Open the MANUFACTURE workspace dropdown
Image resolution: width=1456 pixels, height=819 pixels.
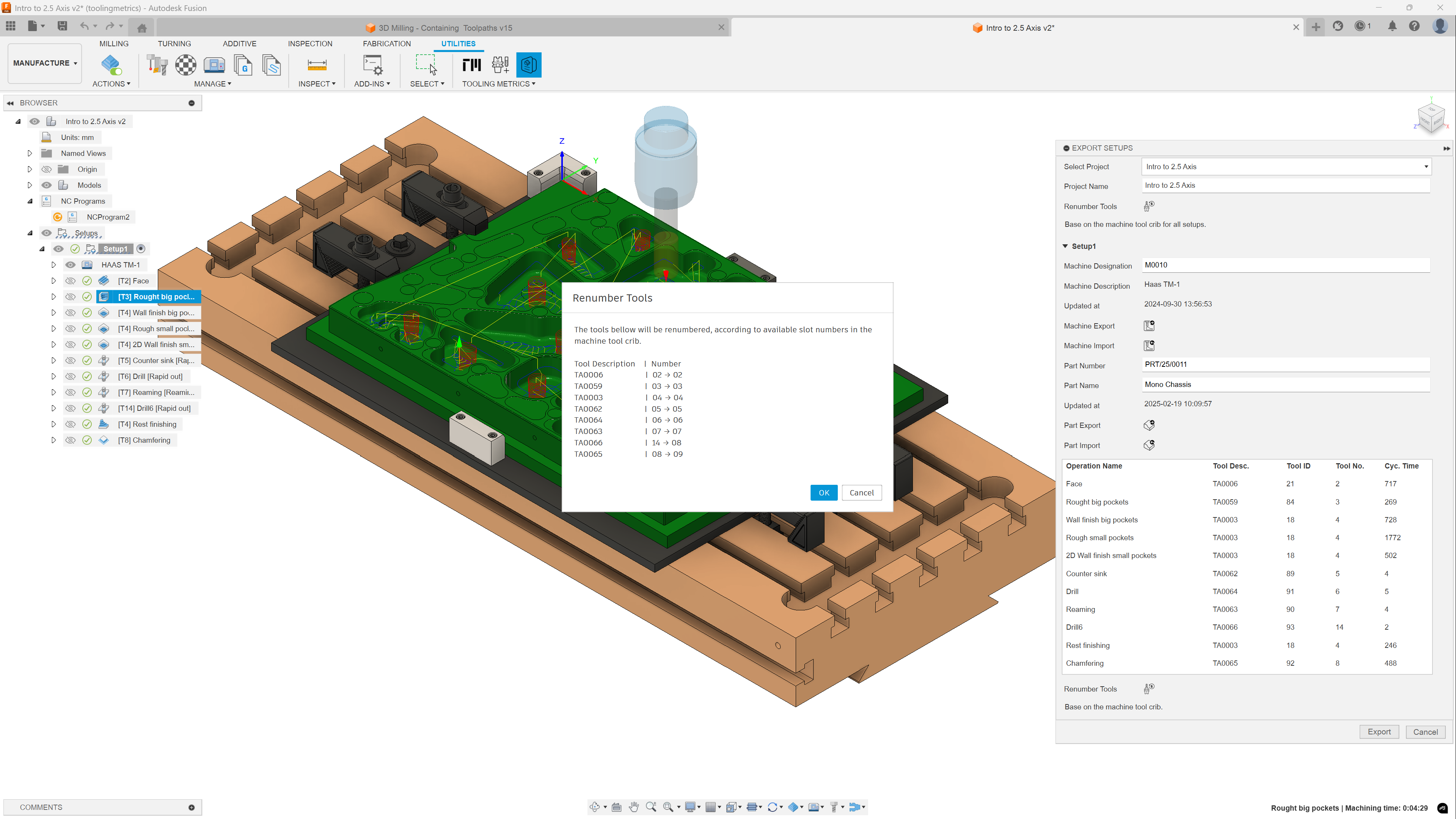pos(45,63)
